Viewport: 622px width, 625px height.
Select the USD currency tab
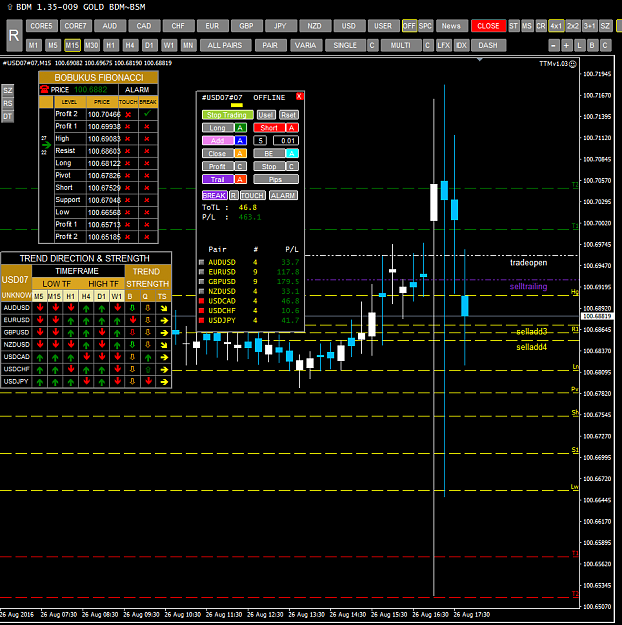[x=349, y=26]
